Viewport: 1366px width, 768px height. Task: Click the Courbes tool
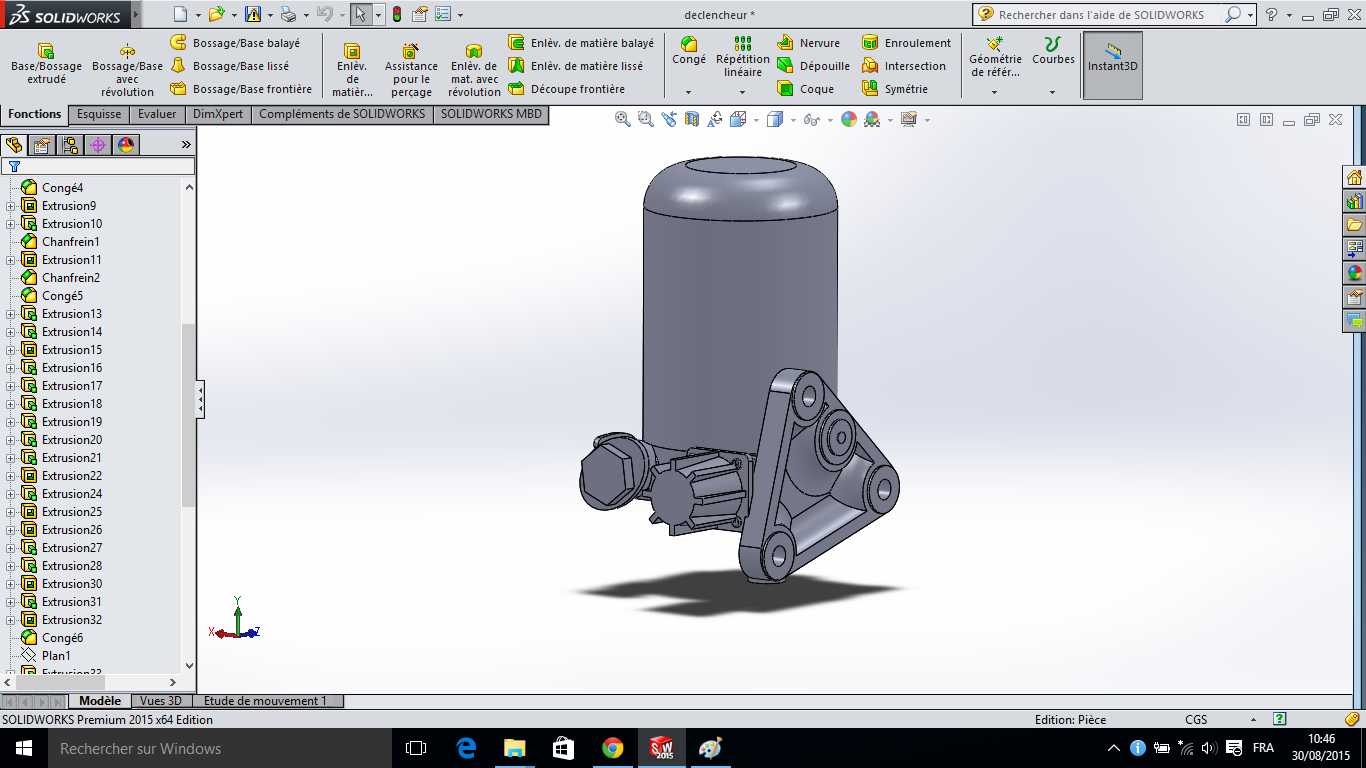(x=1053, y=51)
